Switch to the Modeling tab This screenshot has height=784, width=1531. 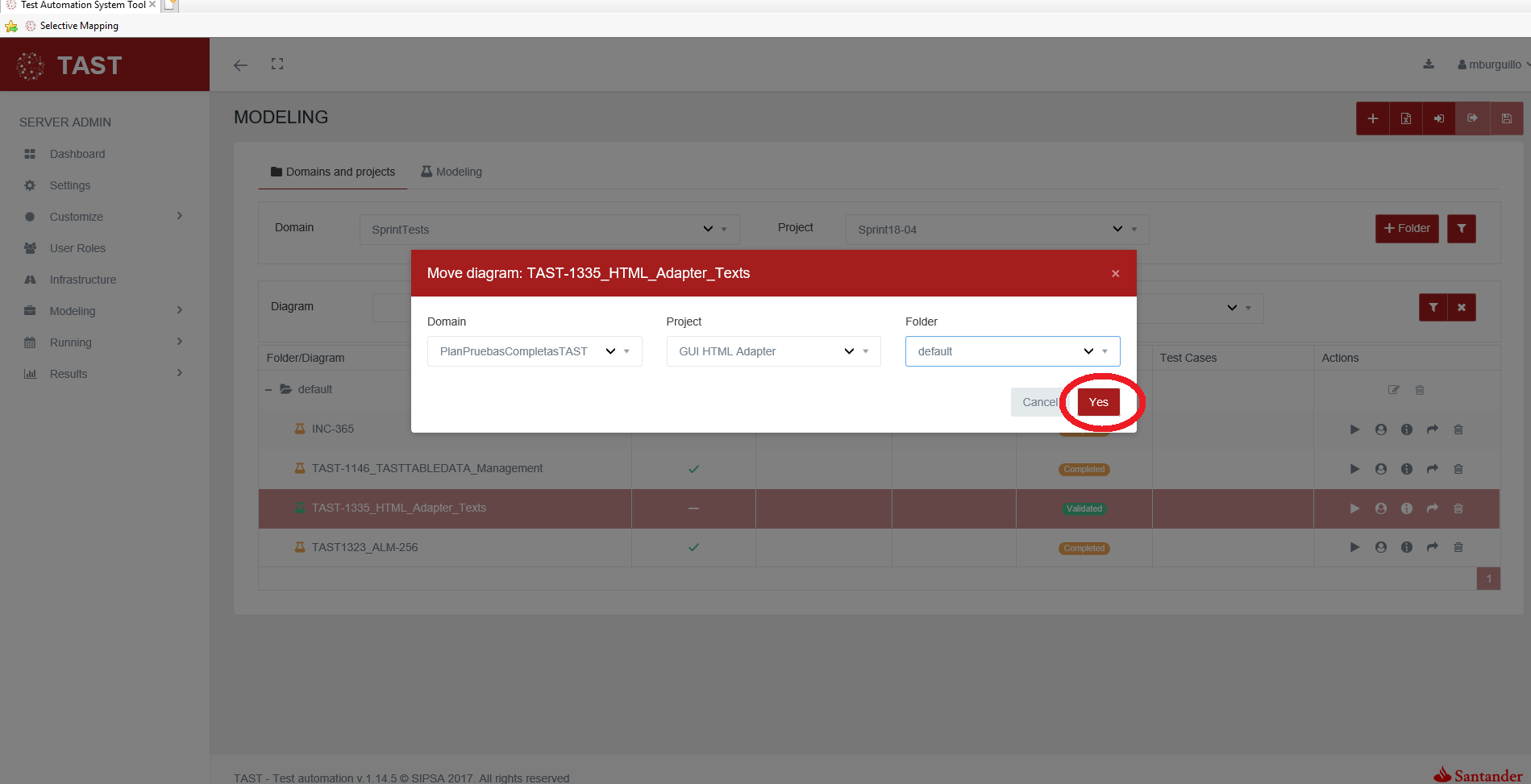pyautogui.click(x=451, y=172)
